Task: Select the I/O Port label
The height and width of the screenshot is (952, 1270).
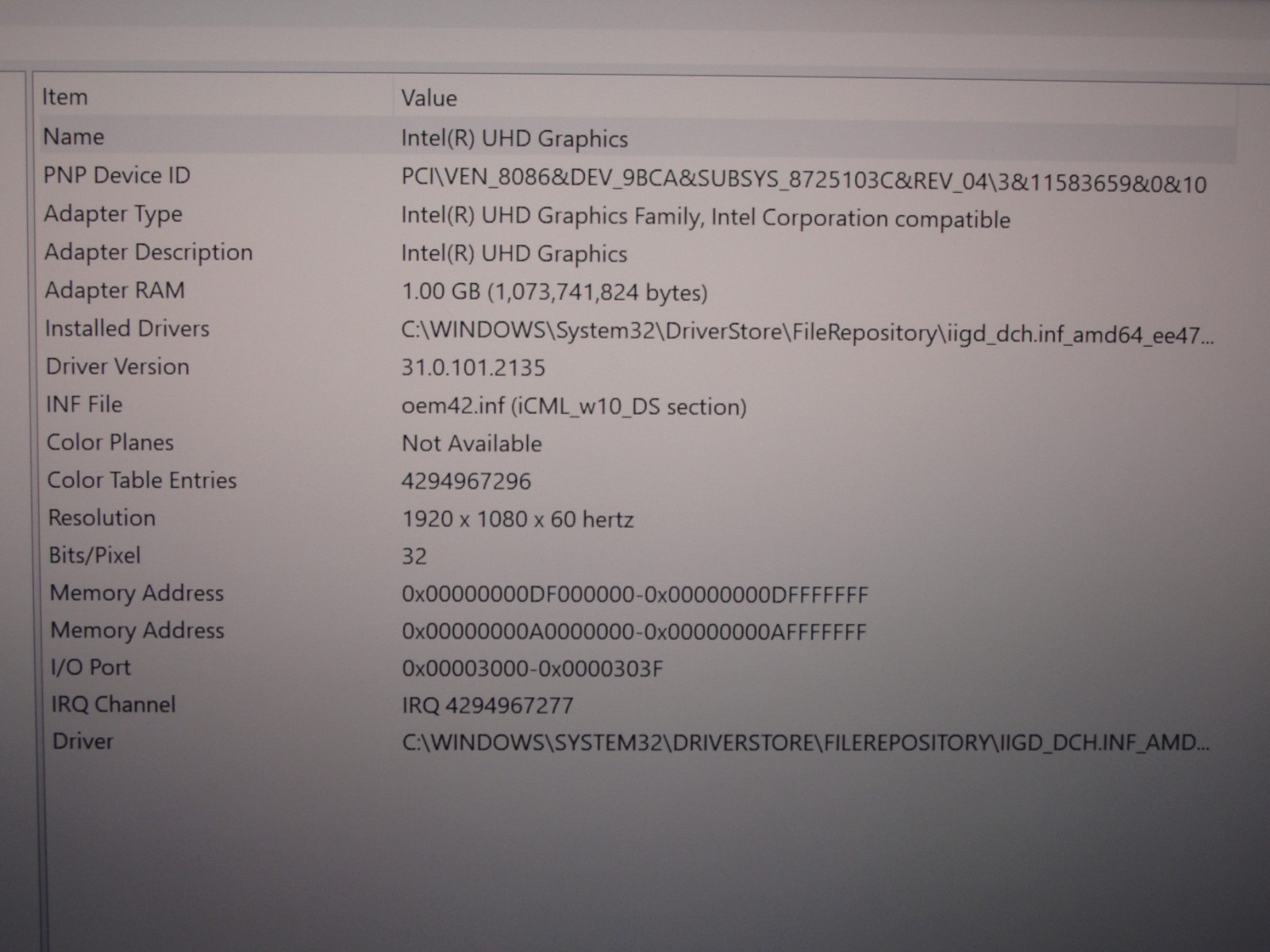Action: tap(90, 667)
